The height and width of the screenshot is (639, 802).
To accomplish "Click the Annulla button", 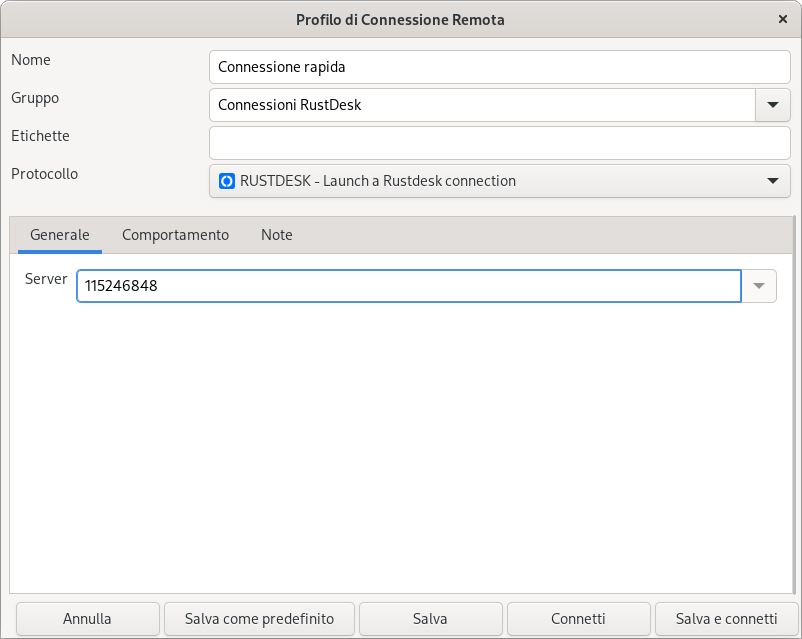I will 87,619.
